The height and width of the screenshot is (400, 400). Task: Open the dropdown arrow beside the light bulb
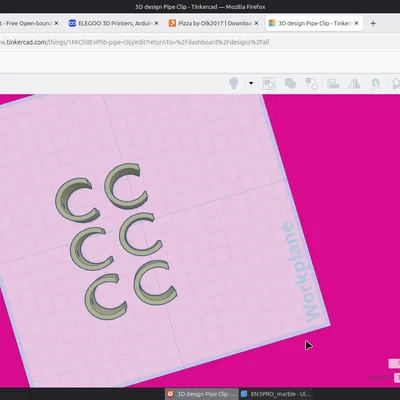251,83
